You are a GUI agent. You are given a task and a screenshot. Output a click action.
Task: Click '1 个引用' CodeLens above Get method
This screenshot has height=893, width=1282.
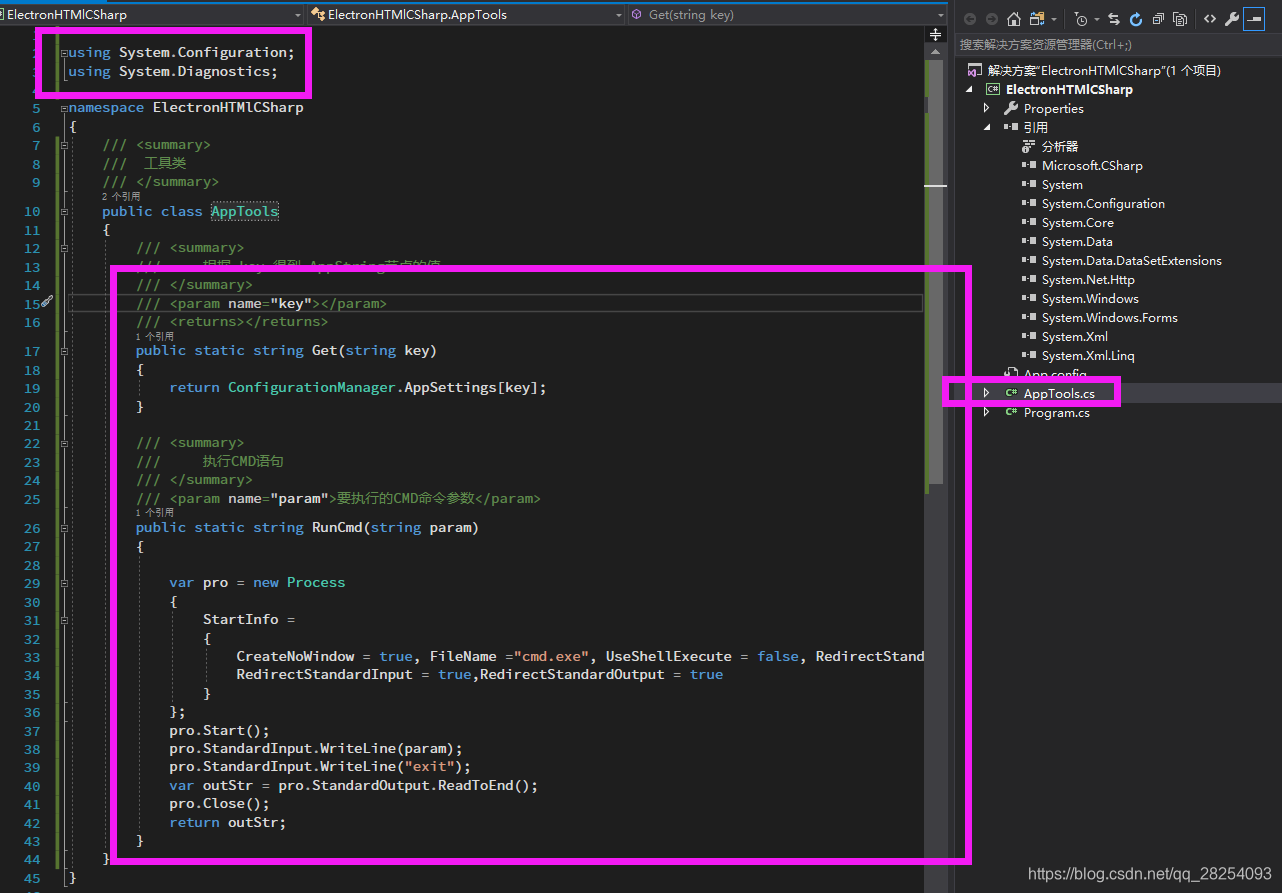pos(155,337)
